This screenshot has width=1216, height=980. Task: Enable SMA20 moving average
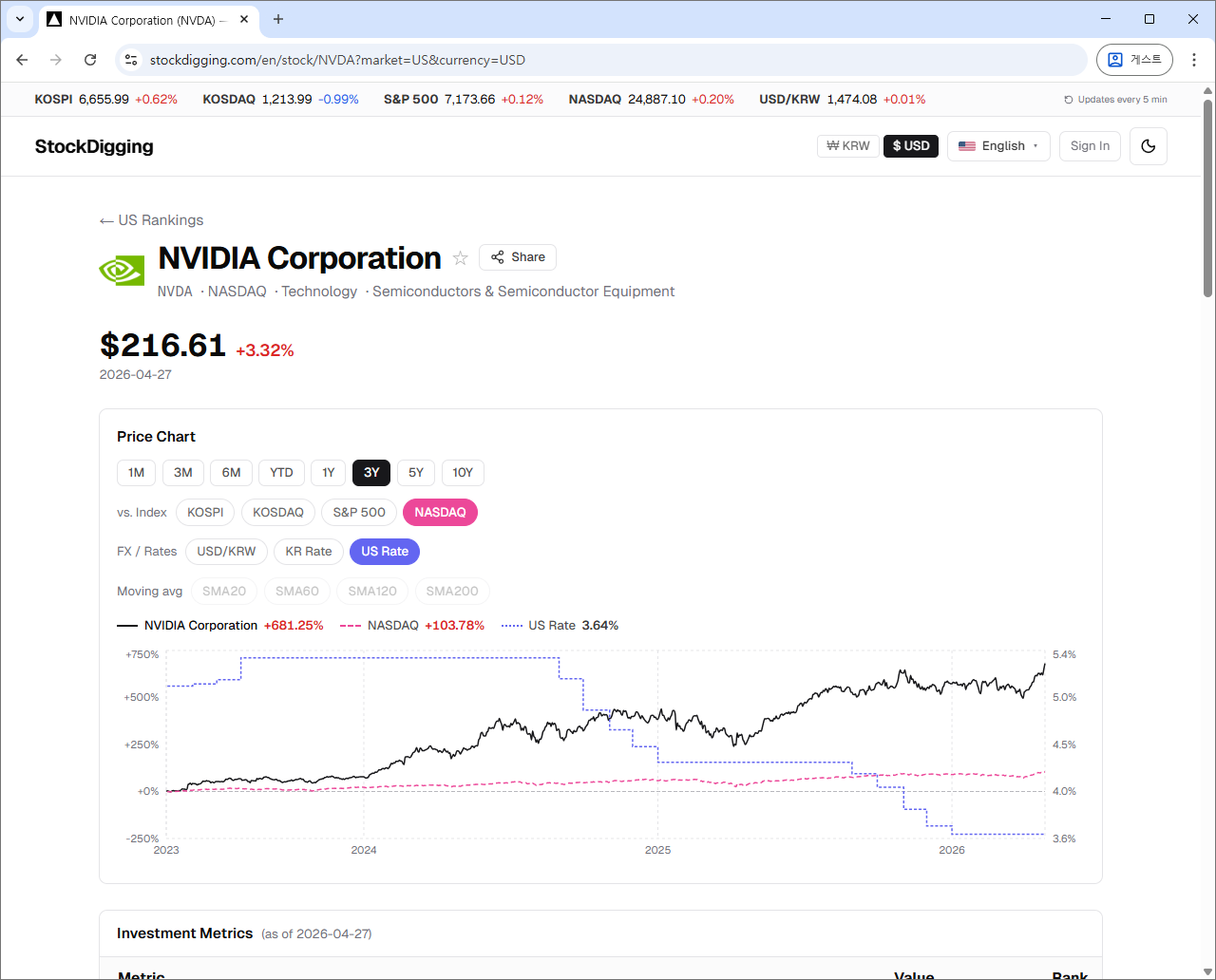(224, 592)
